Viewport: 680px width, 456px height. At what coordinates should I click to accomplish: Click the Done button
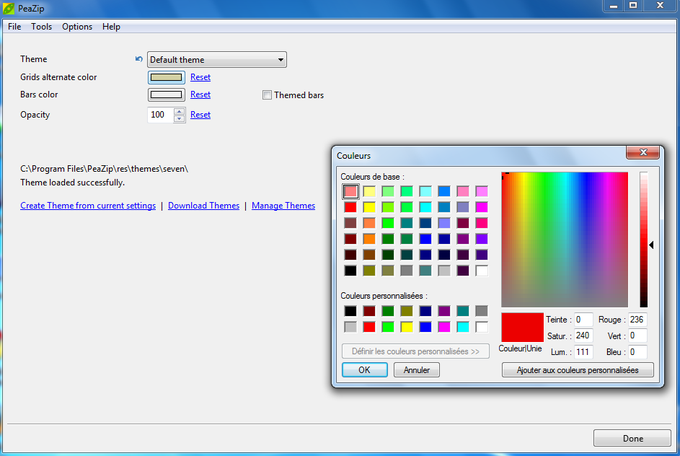coord(632,438)
